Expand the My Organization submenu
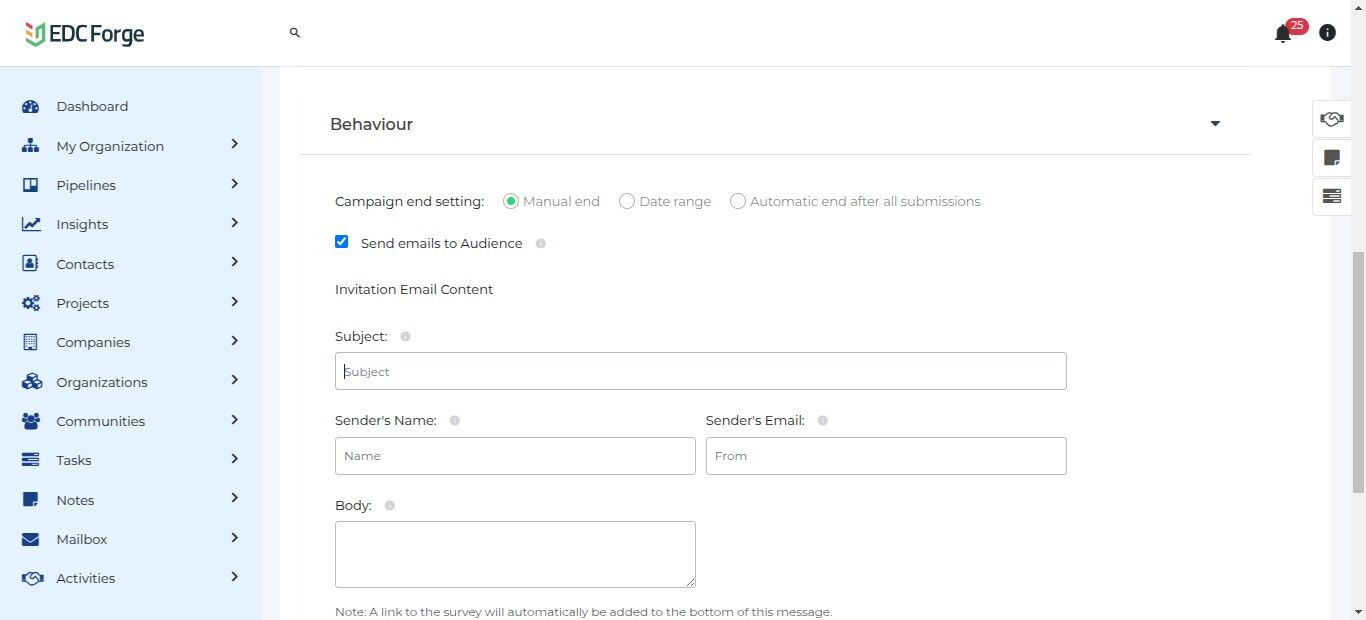 234,145
